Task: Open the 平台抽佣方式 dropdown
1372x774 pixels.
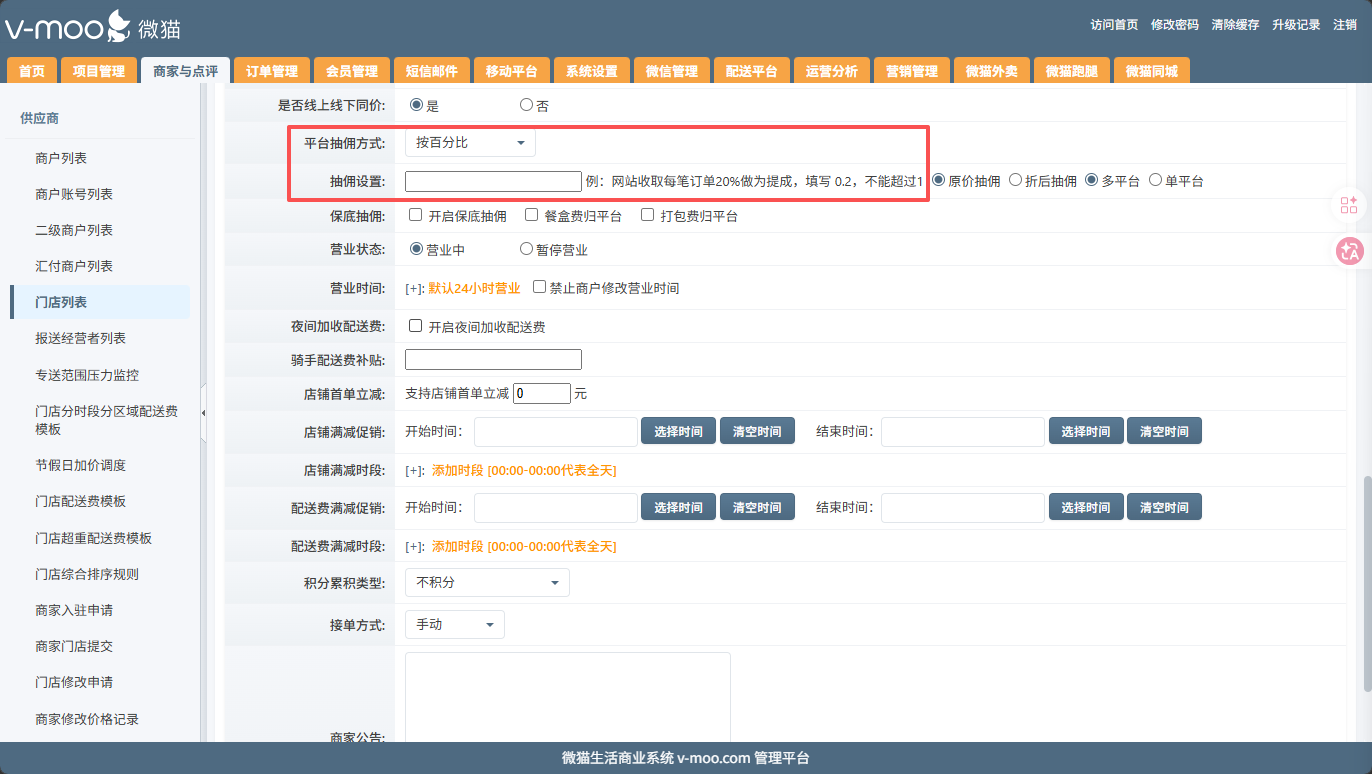Action: [470, 143]
